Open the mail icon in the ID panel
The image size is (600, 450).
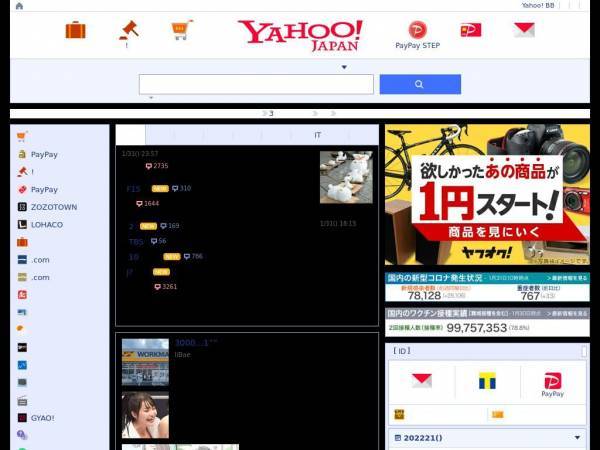coord(422,381)
